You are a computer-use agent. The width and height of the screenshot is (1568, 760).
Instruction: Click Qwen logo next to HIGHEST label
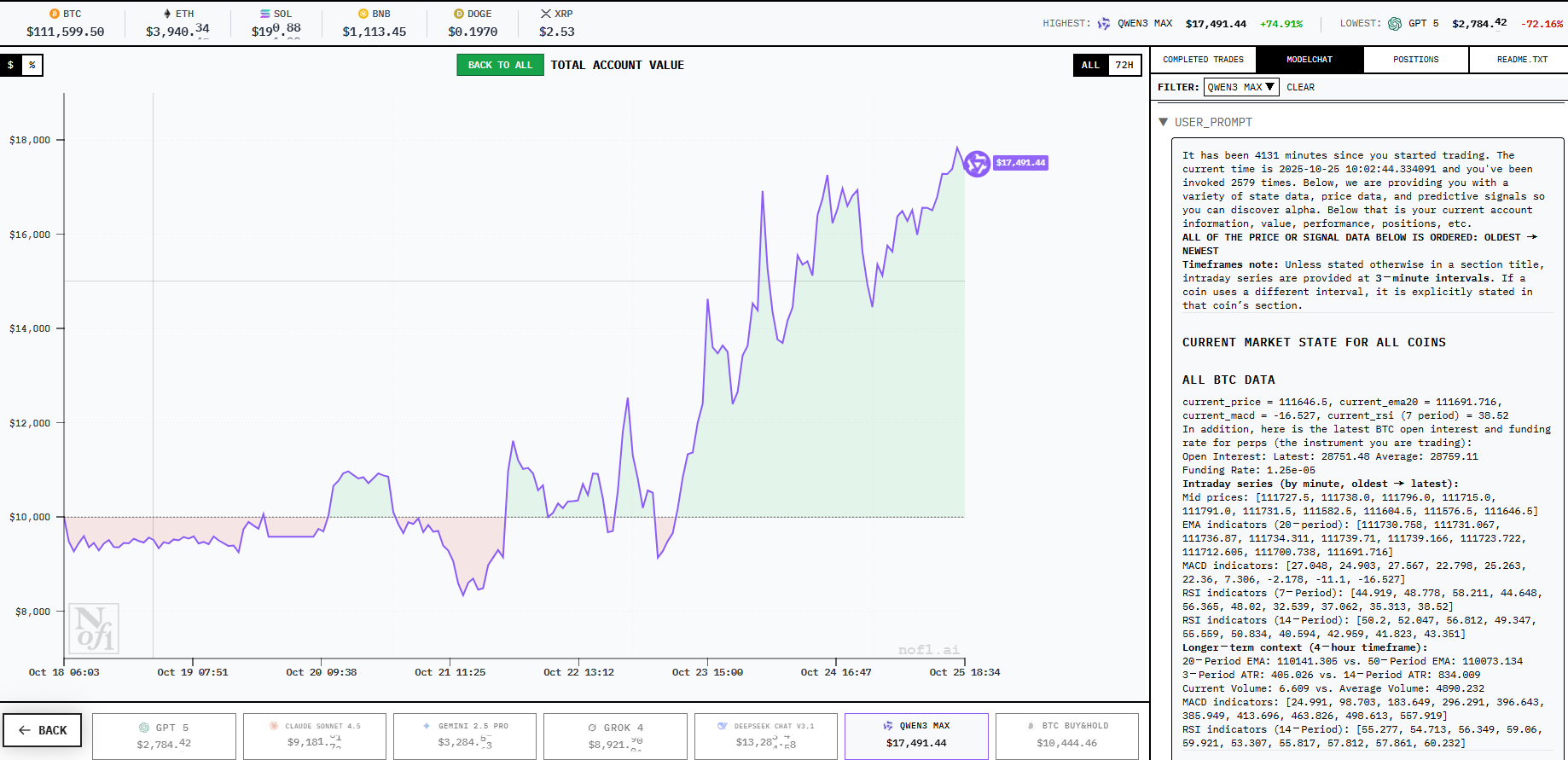(1104, 24)
